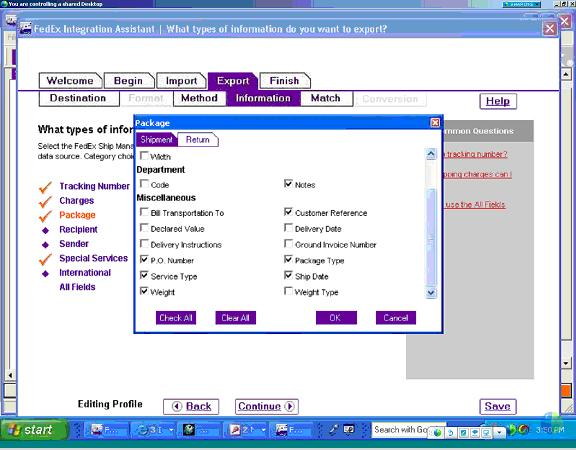576x450 pixels.
Task: Cancel the Package dialog
Action: [x=396, y=318]
